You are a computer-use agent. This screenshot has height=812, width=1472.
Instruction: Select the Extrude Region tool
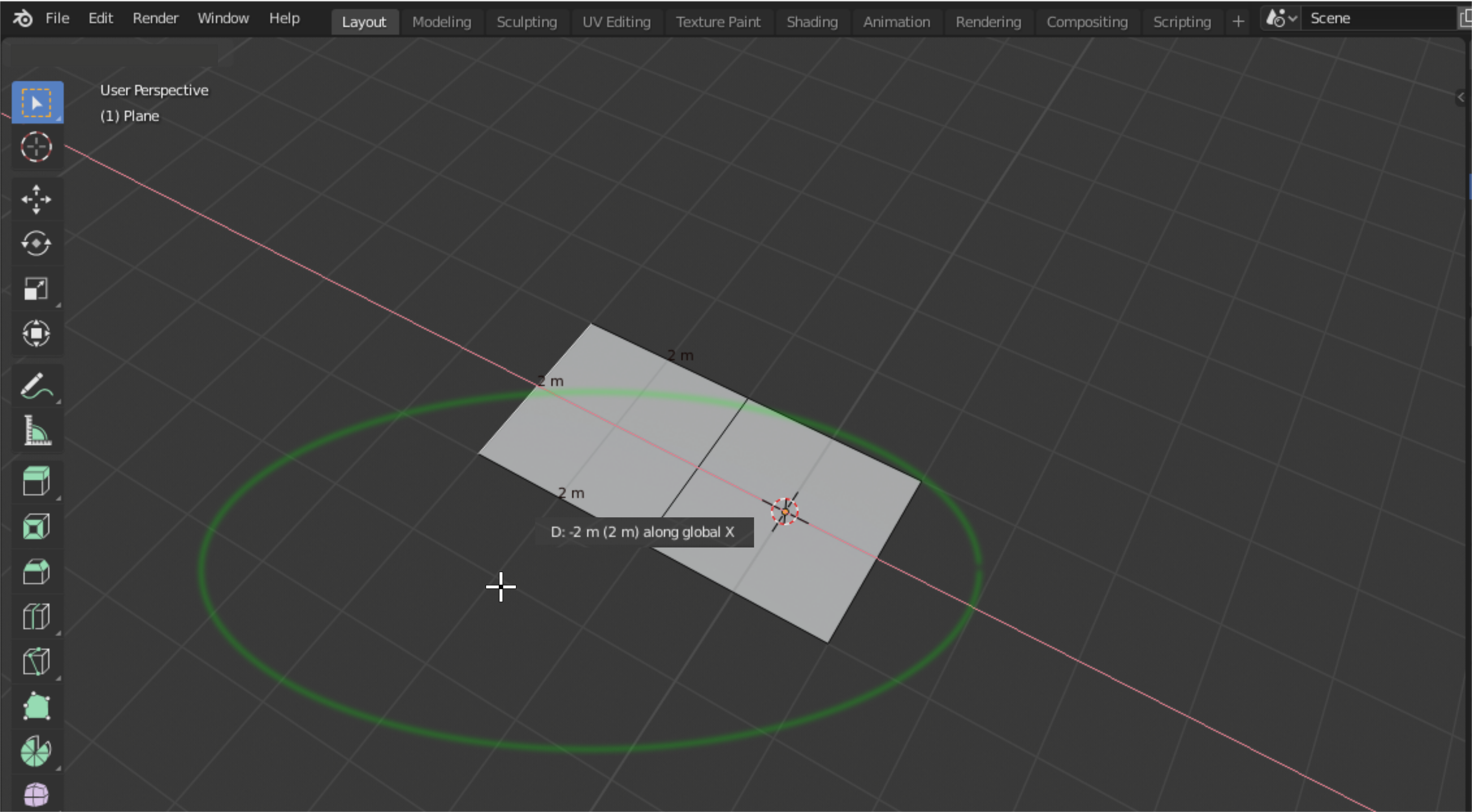[x=37, y=482]
